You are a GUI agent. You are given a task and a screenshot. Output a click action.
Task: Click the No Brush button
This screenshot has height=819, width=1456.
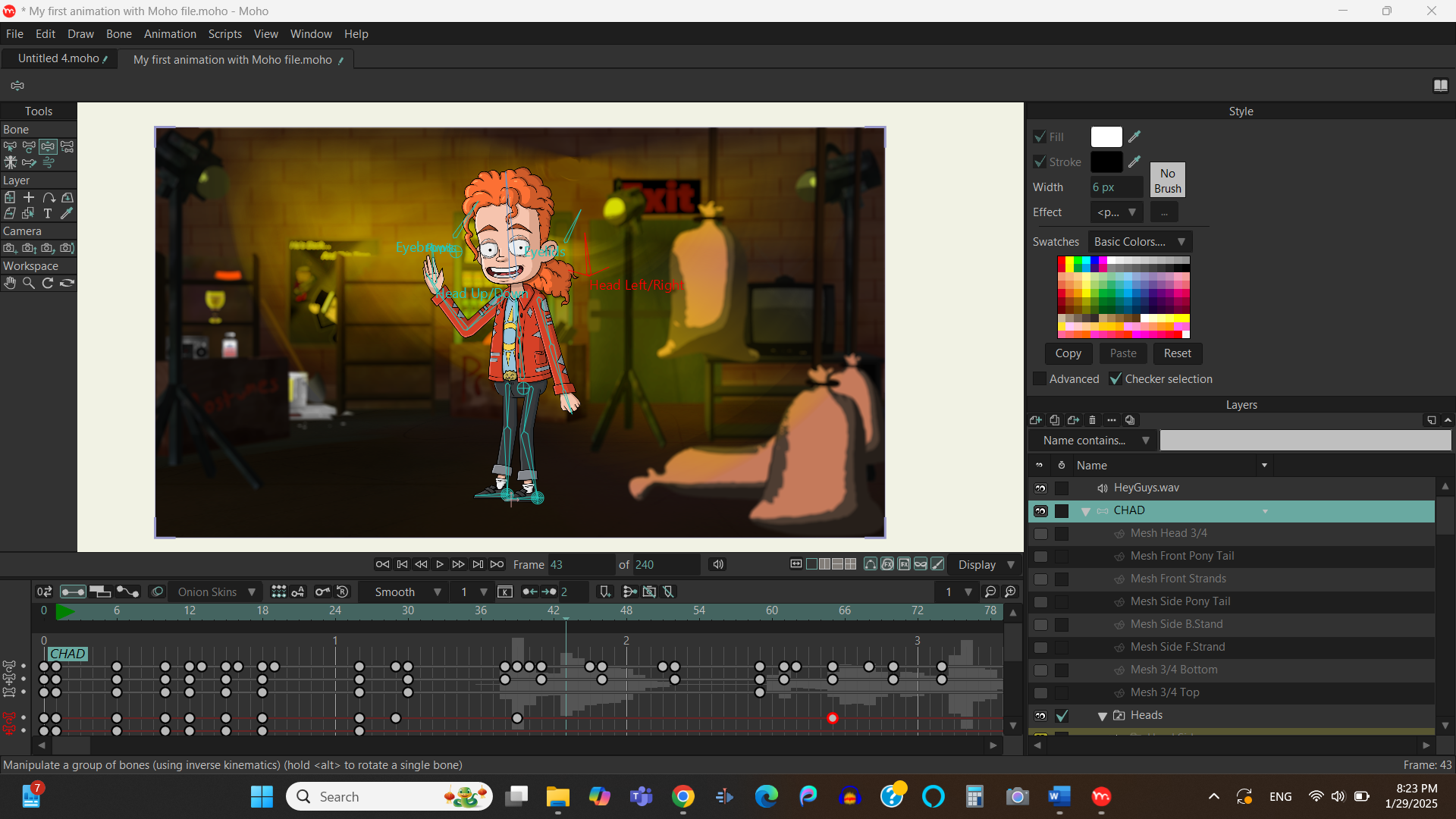1167,180
